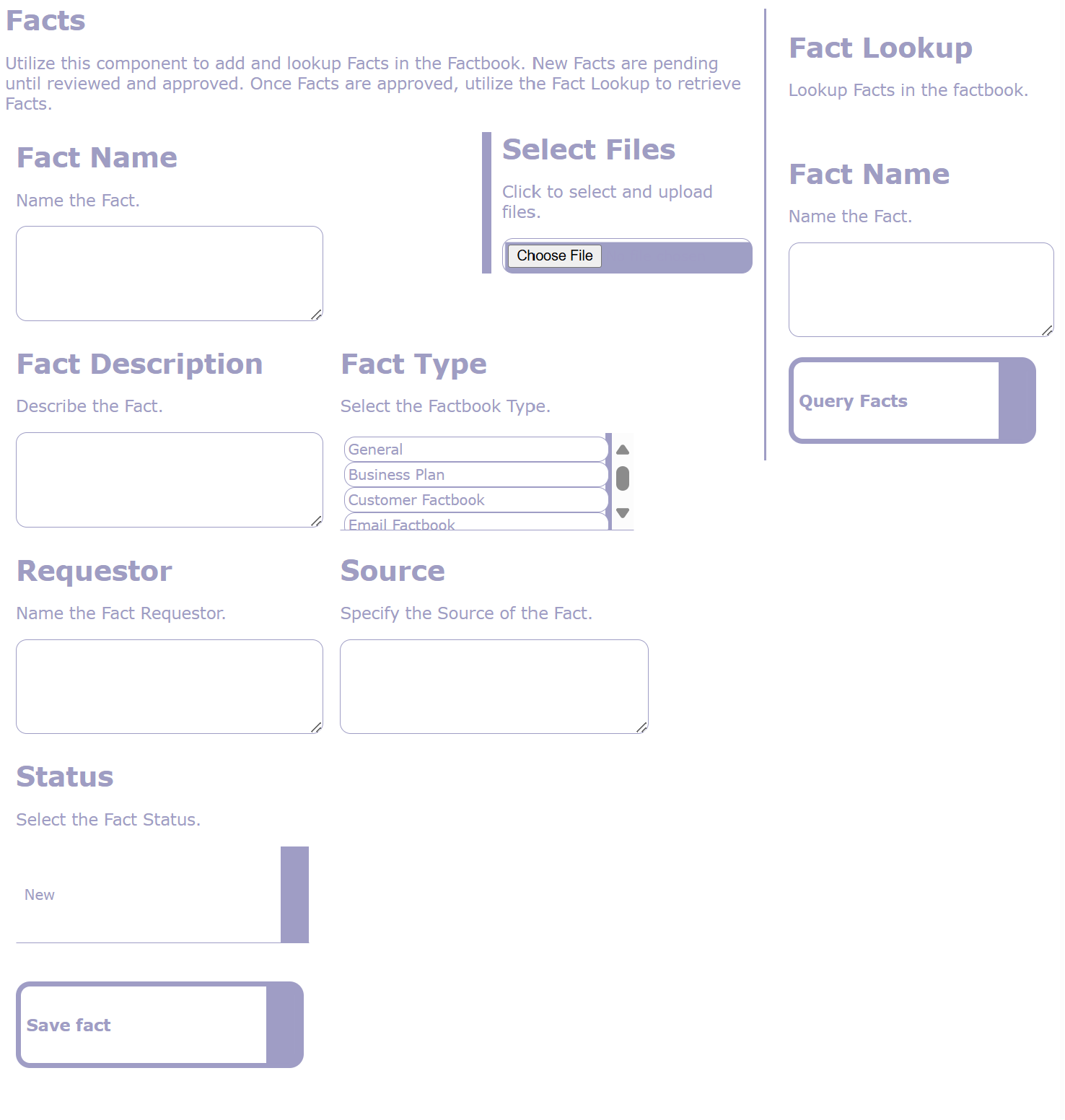Click into the Fact Description text area
This screenshot has height=1120, width=1065.
tap(170, 480)
